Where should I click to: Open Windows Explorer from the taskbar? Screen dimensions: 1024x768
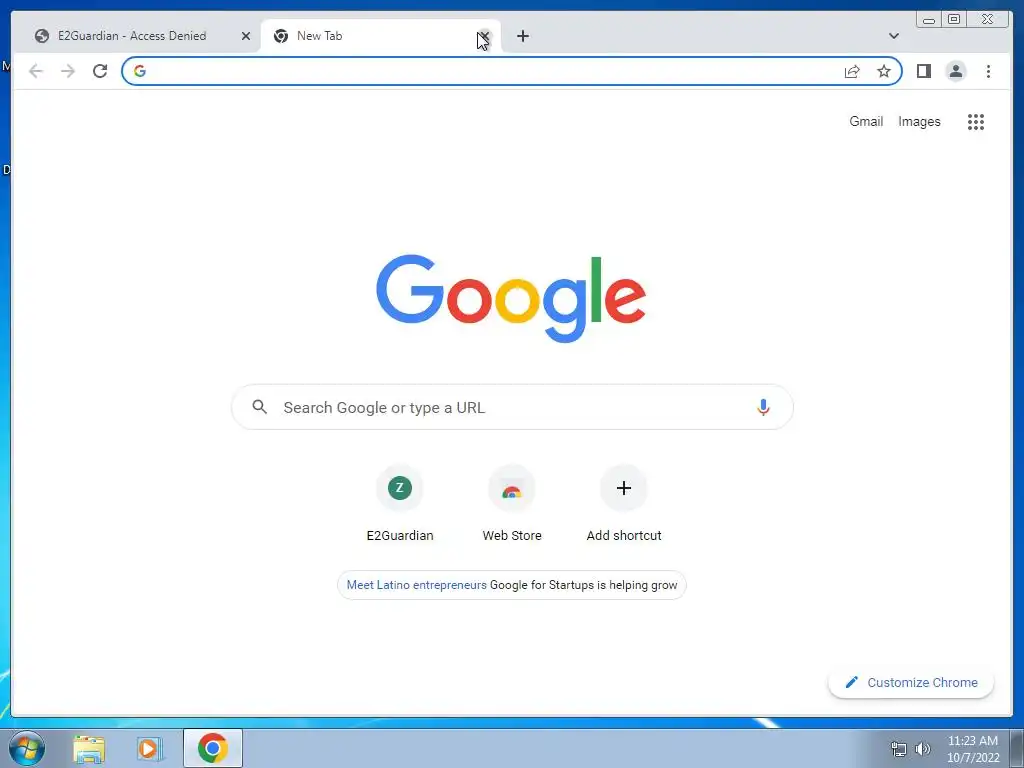pyautogui.click(x=89, y=748)
